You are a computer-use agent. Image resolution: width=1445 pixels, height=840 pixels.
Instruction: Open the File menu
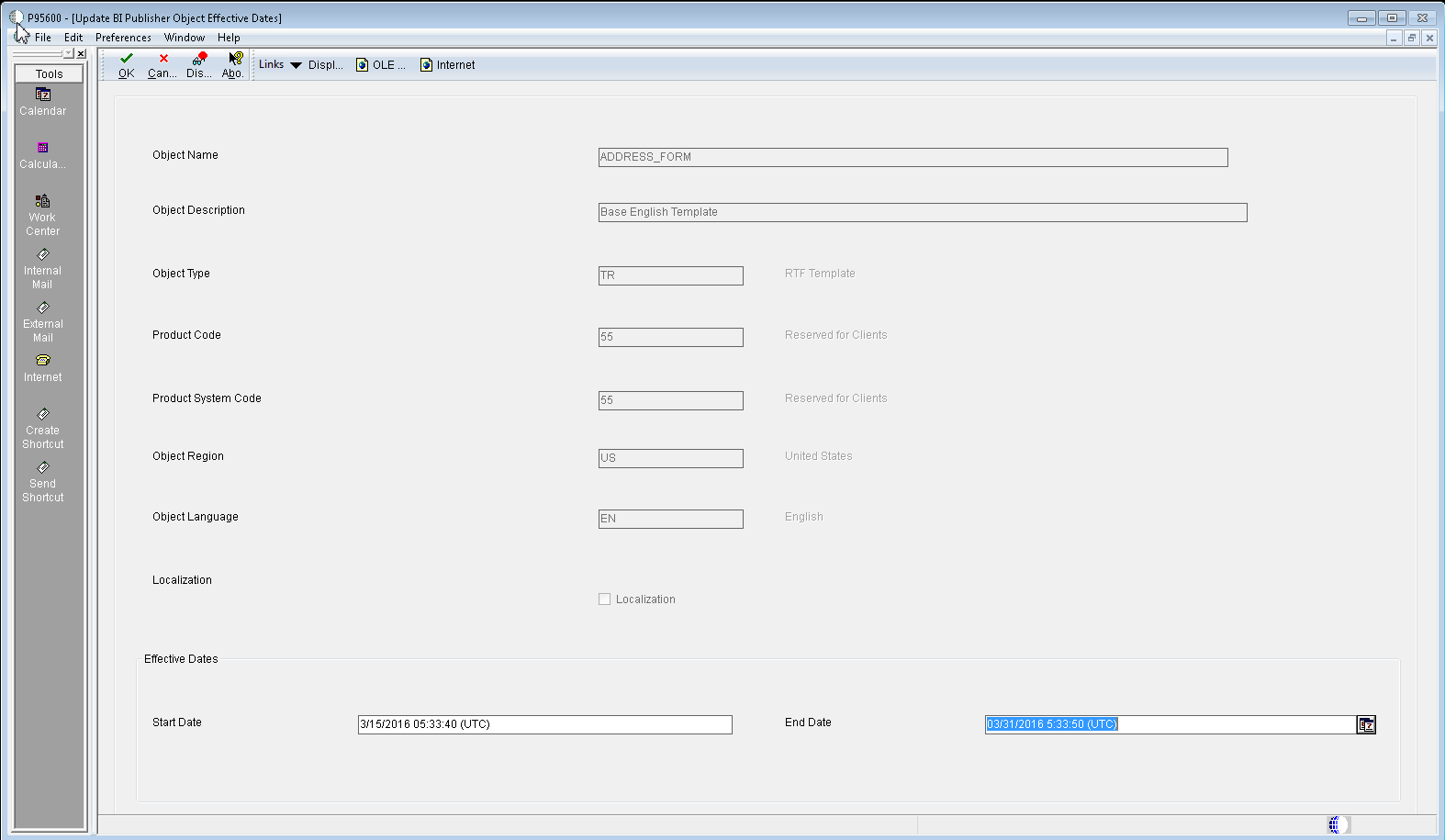click(43, 38)
